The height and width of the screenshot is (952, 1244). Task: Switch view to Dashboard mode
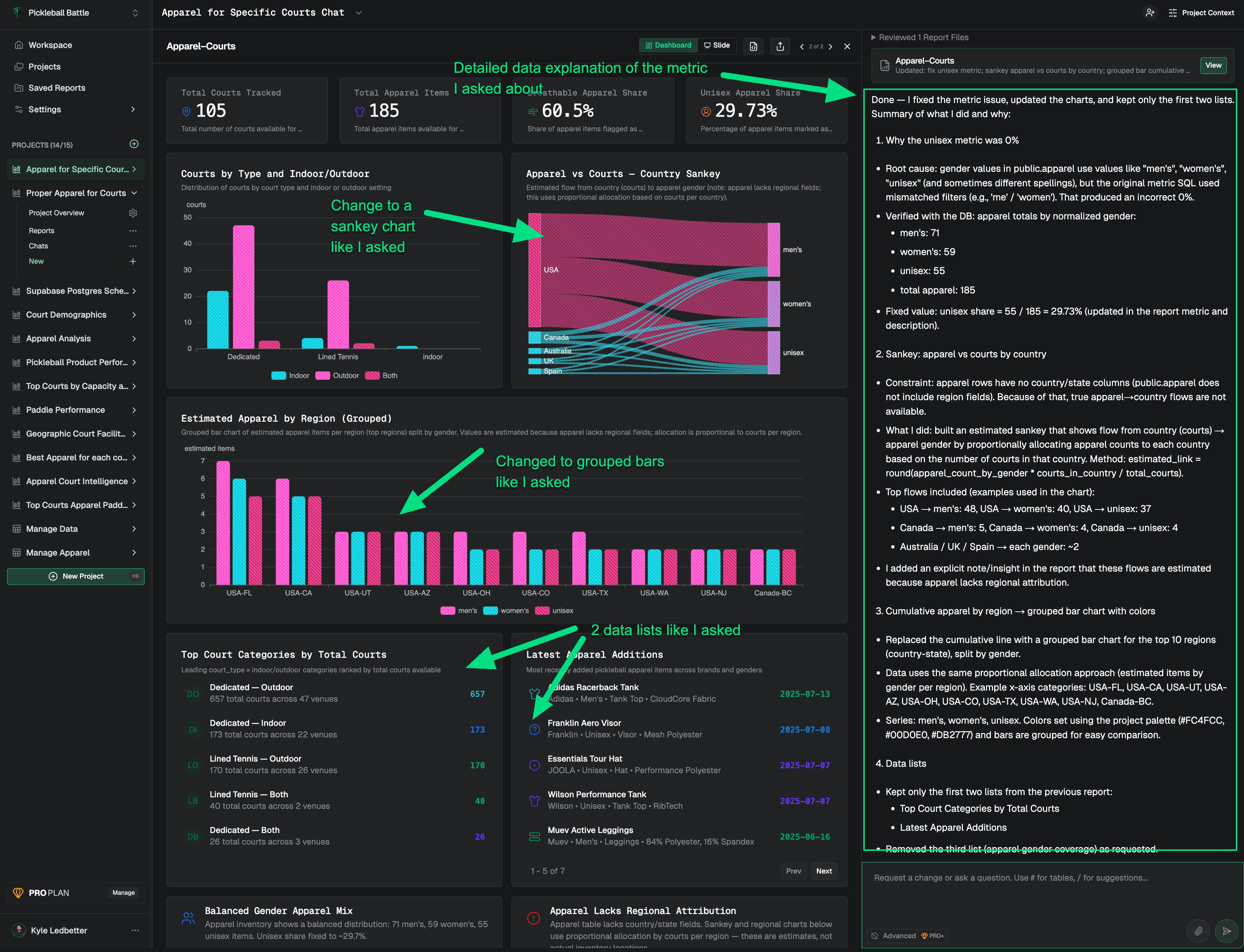coord(668,45)
